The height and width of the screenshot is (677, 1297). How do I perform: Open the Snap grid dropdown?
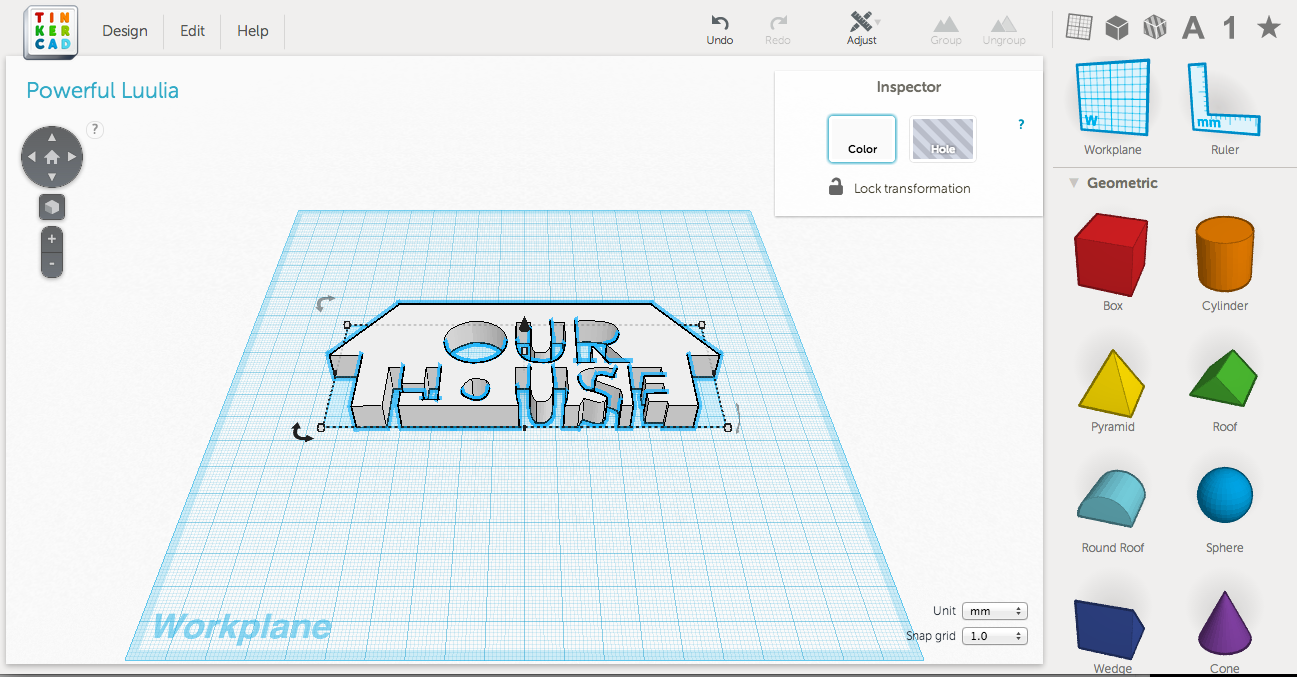(994, 635)
